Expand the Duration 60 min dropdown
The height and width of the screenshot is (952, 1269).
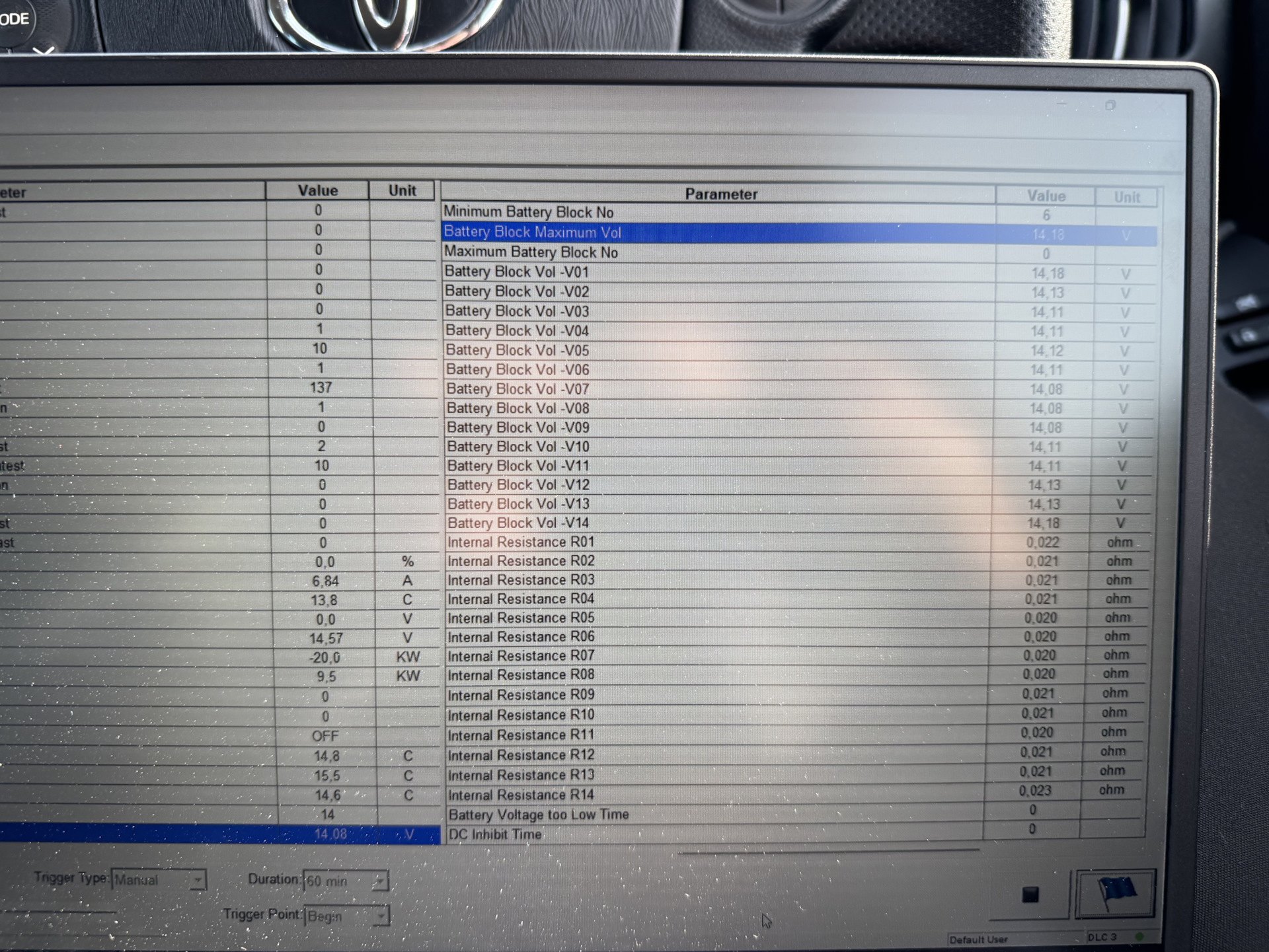pos(379,881)
